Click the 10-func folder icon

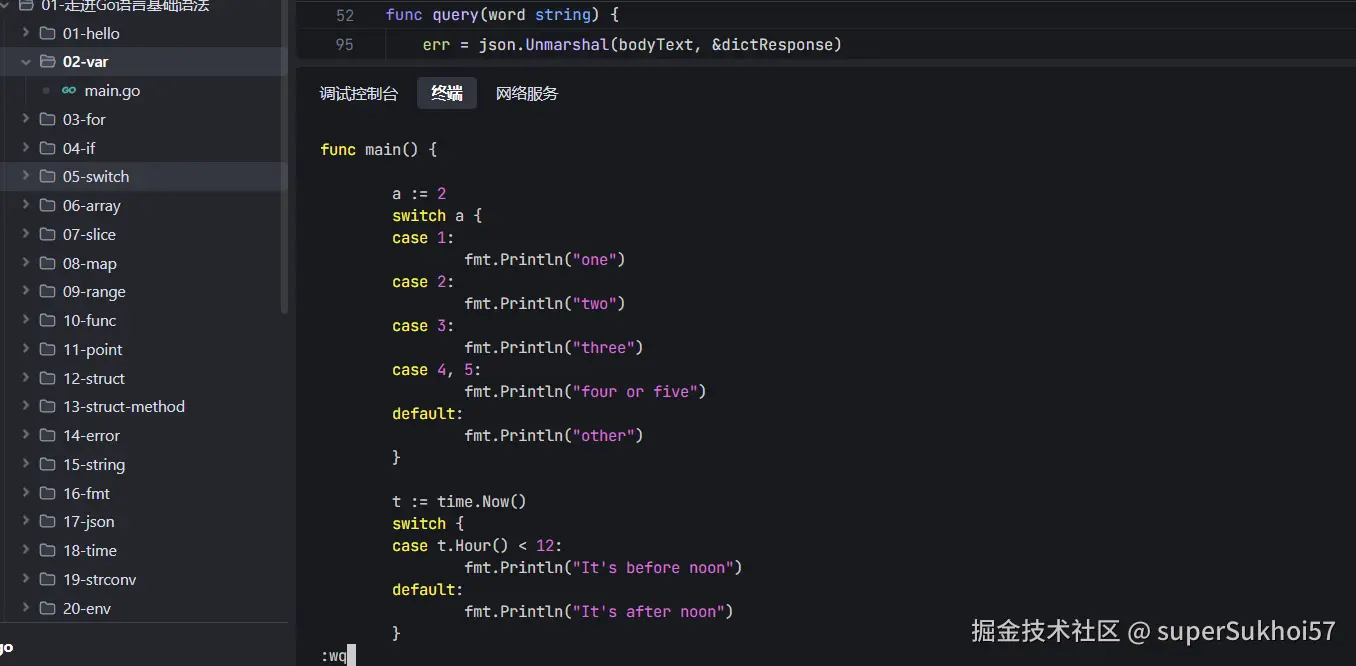click(47, 320)
